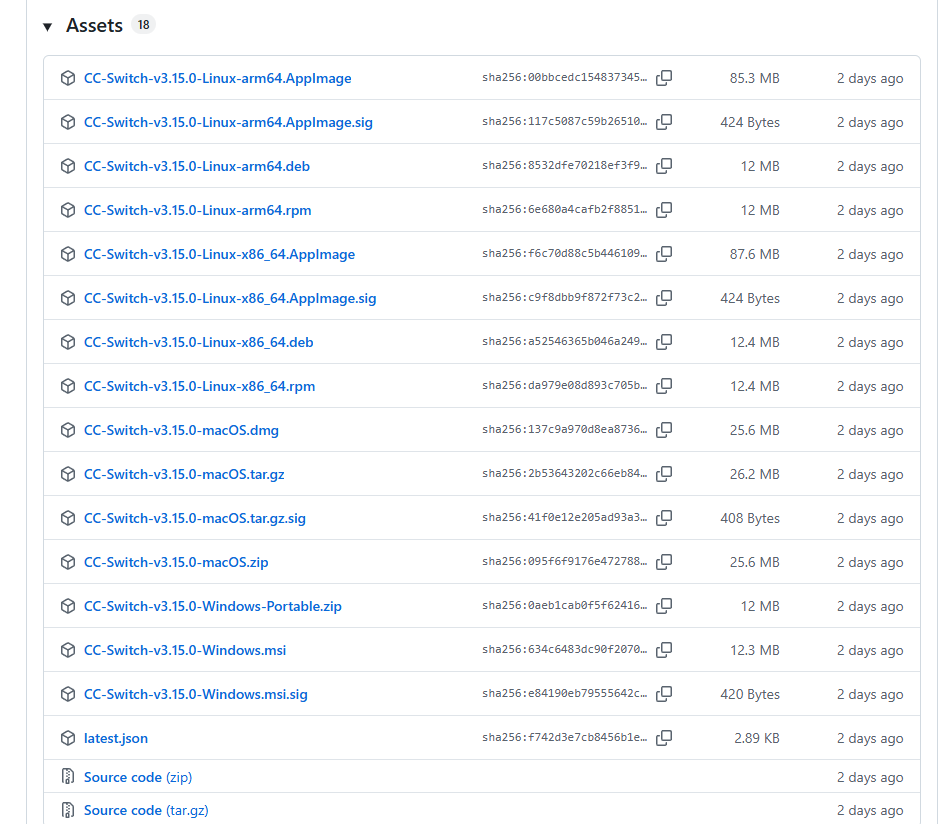Download CC-Switch-v3.15.0-Linux-arm64.rpm
939x824 pixels.
tap(198, 210)
